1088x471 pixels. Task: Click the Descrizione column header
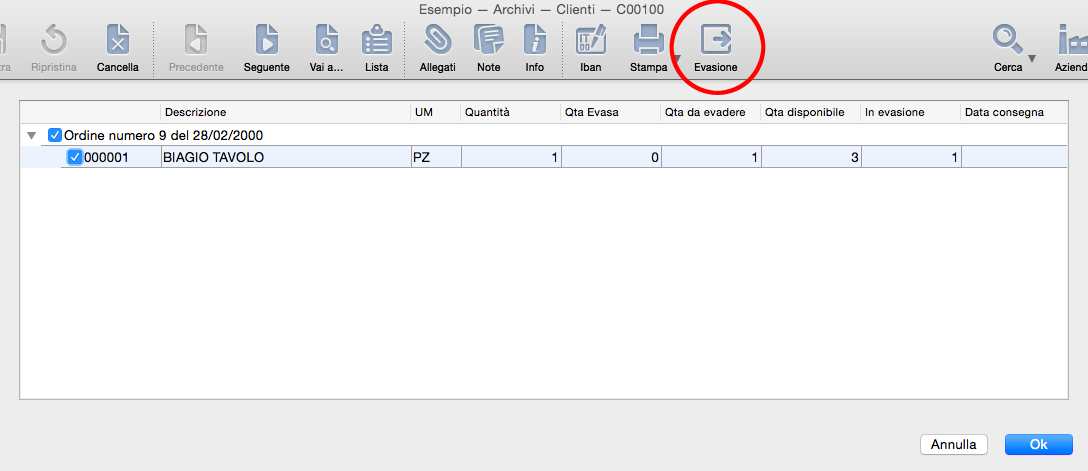pyautogui.click(x=285, y=112)
